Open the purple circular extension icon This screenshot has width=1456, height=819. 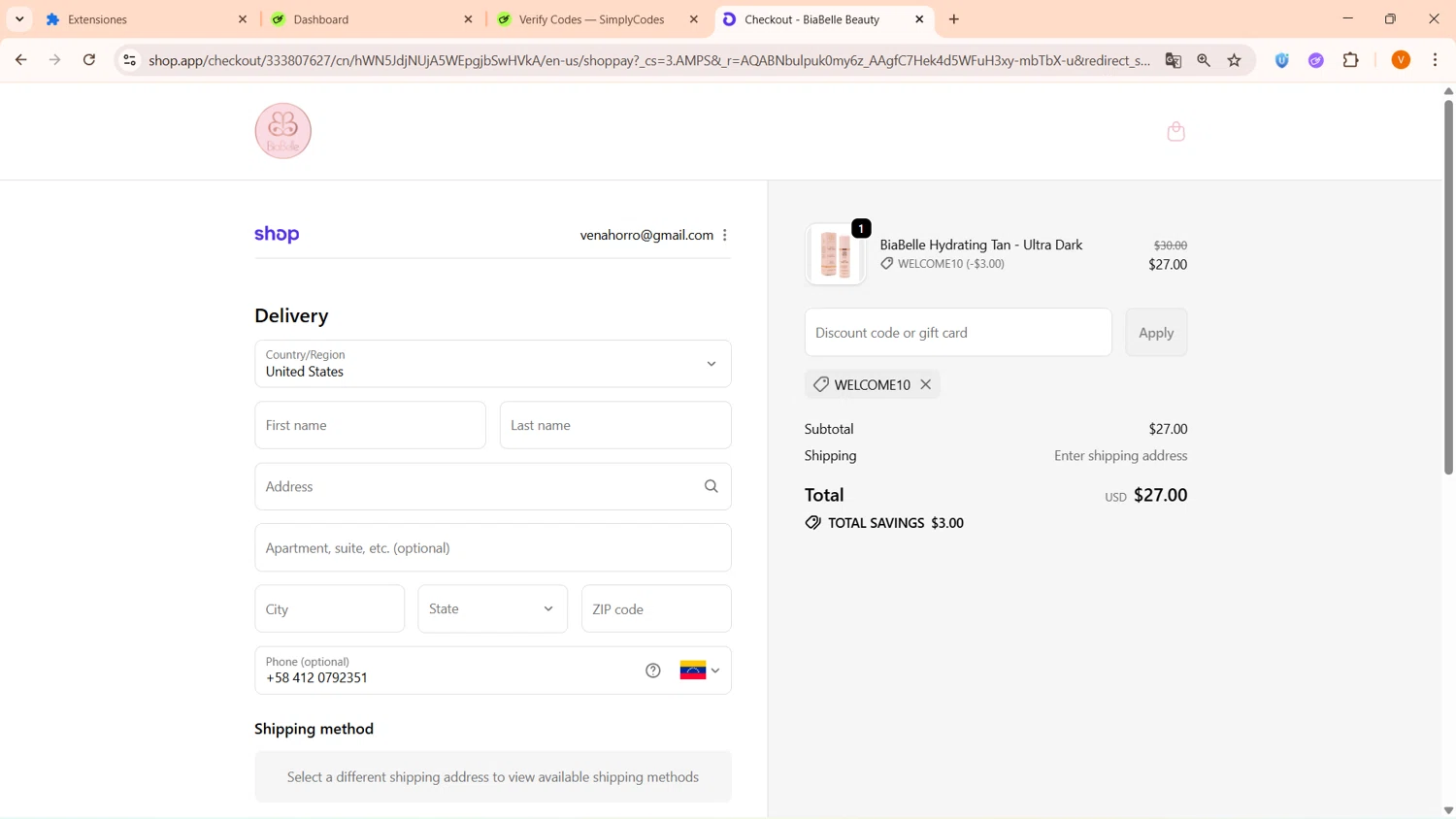tap(1316, 60)
